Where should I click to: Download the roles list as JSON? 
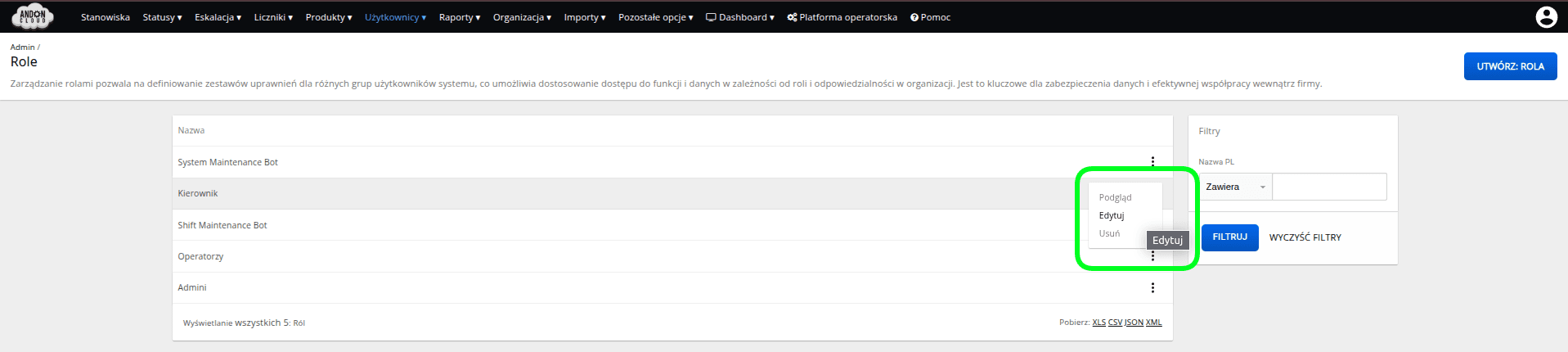coord(1134,323)
